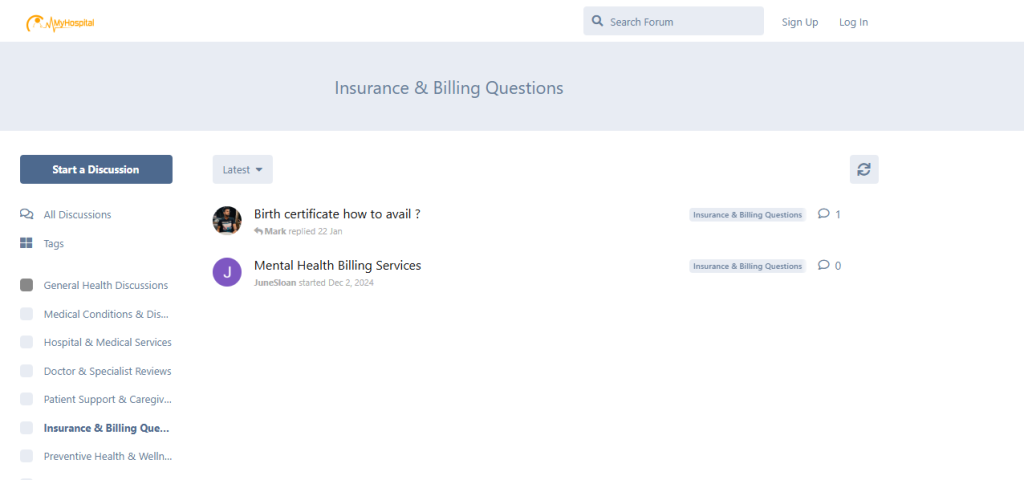Image resolution: width=1024 pixels, height=480 pixels.
Task: Click the comment icon on Mental Health row
Action: coord(824,264)
